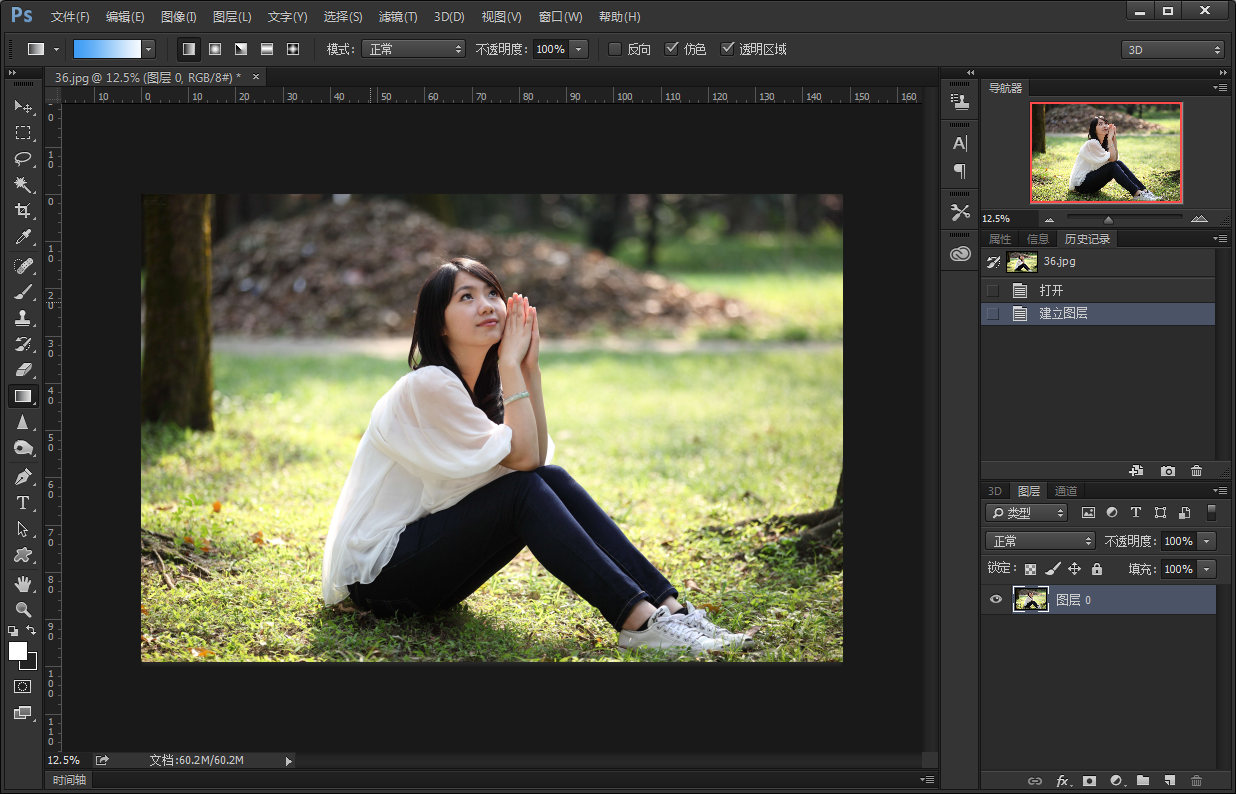Viewport: 1236px width, 794px height.
Task: Select the Eyedropper tool
Action: tap(22, 237)
